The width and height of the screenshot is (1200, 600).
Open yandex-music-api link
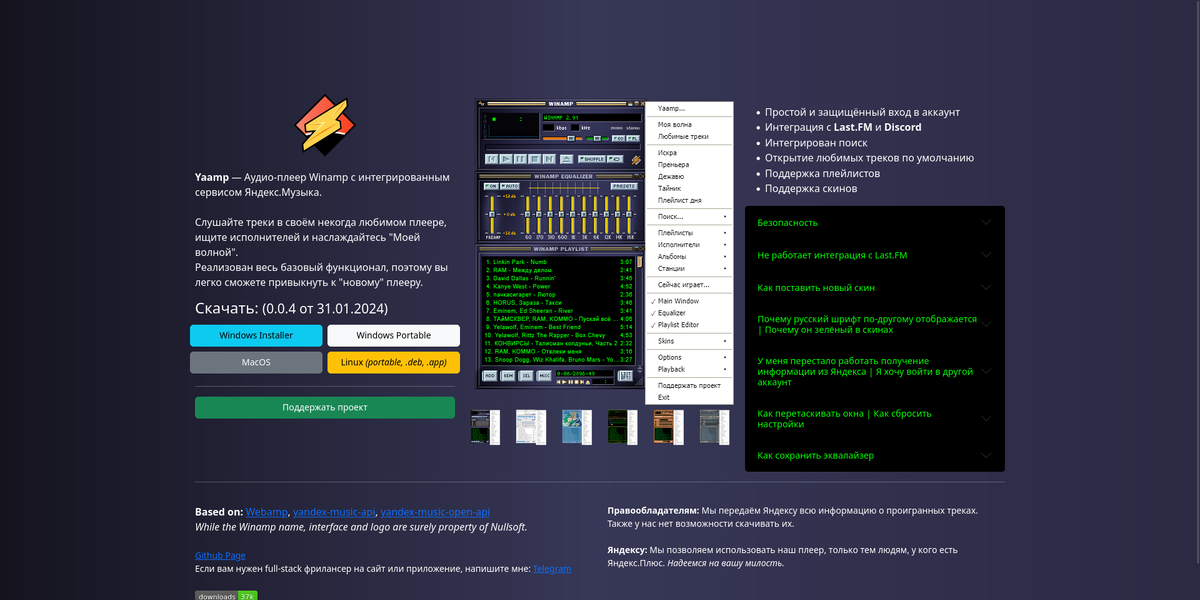click(x=335, y=511)
